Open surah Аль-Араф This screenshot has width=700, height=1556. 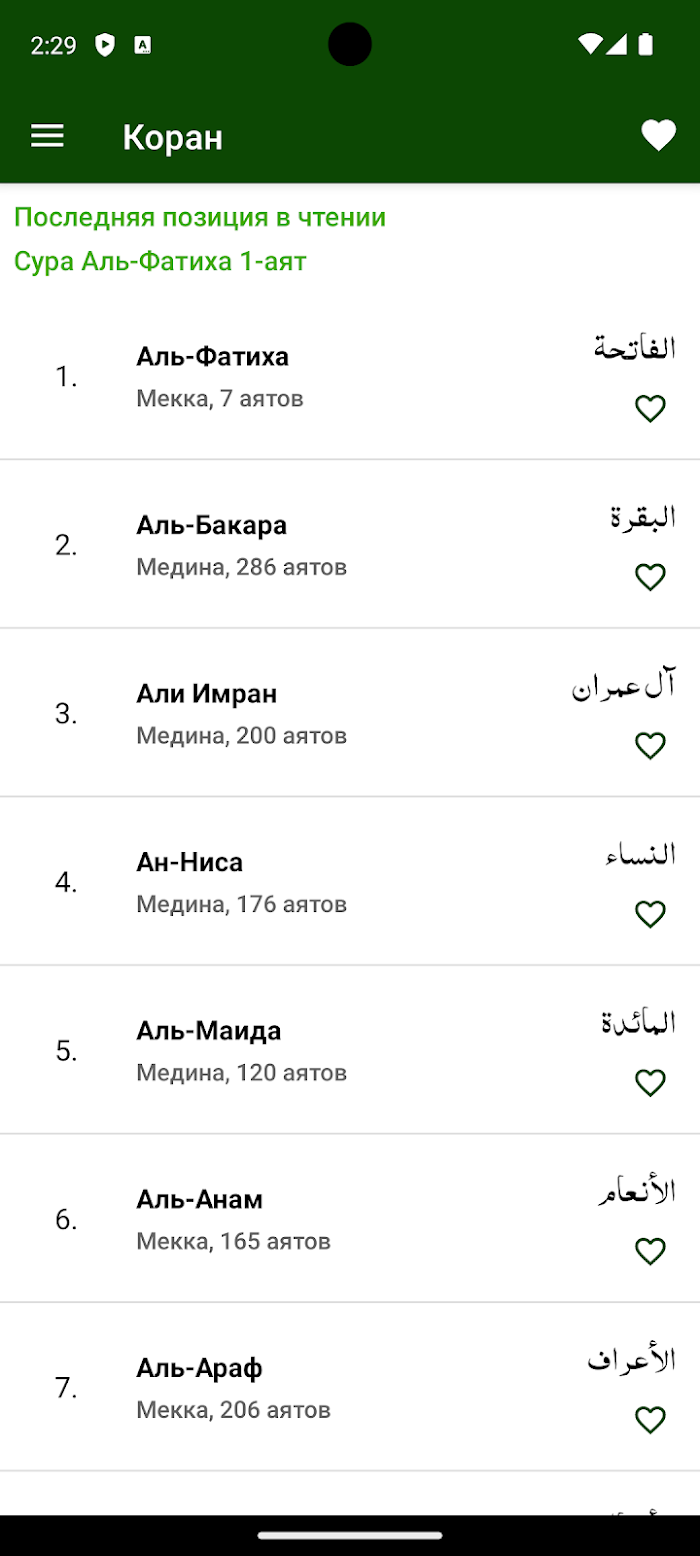(x=350, y=1387)
